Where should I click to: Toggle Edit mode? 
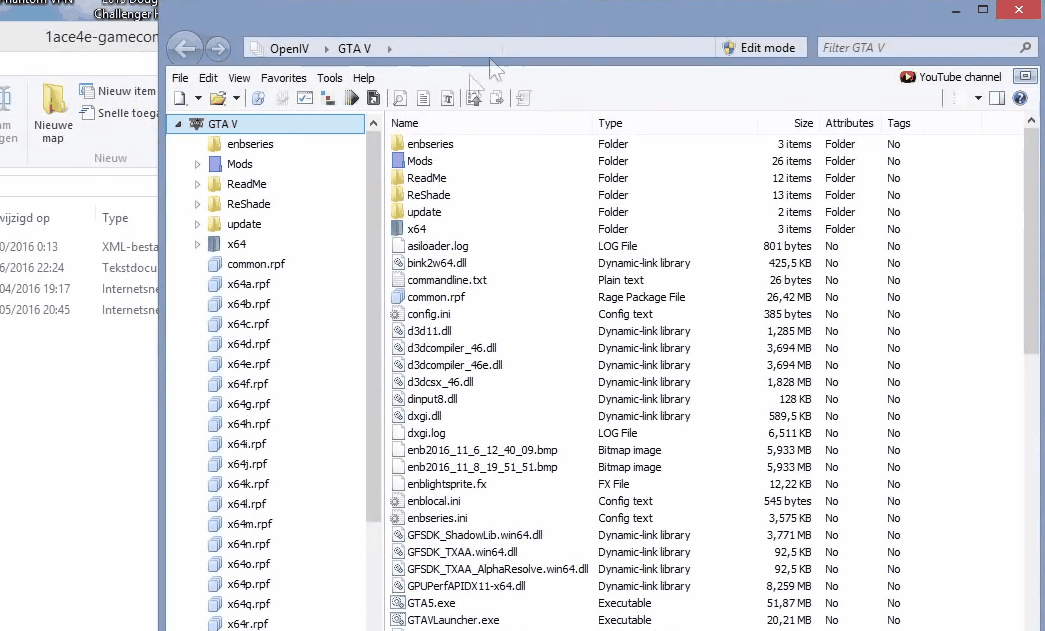pos(758,48)
